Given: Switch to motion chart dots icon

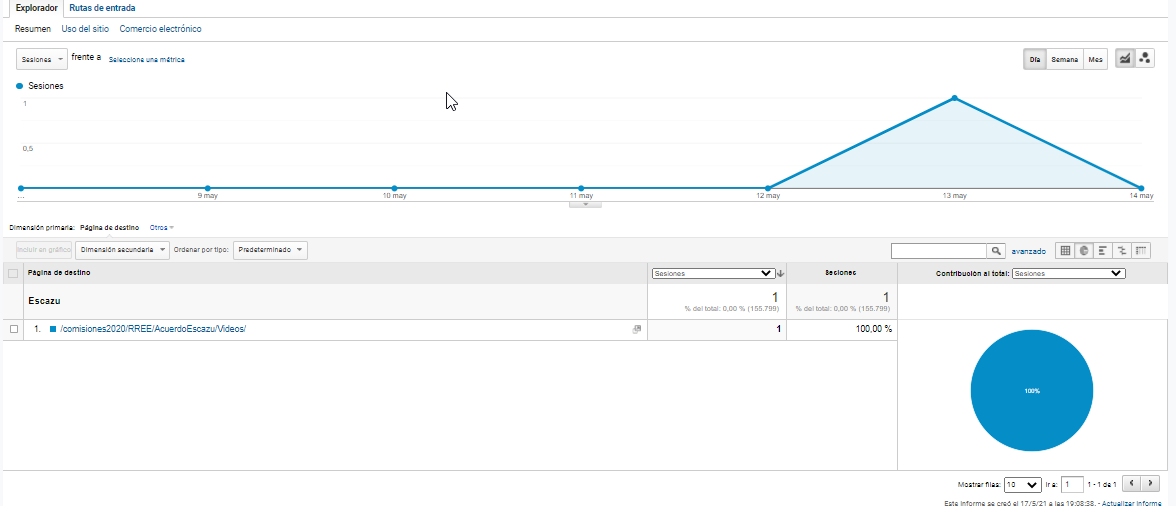Looking at the screenshot, I should (x=1144, y=58).
